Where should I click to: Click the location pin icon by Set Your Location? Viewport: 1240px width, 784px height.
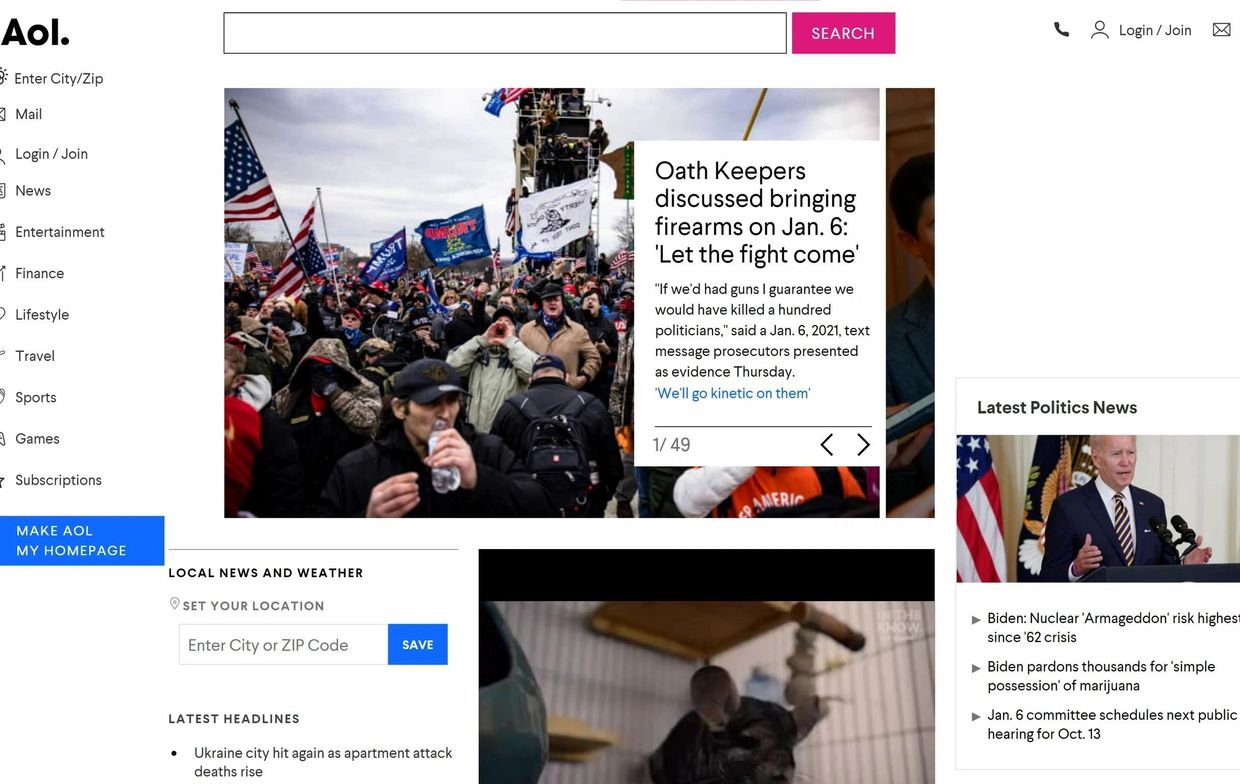coord(175,604)
